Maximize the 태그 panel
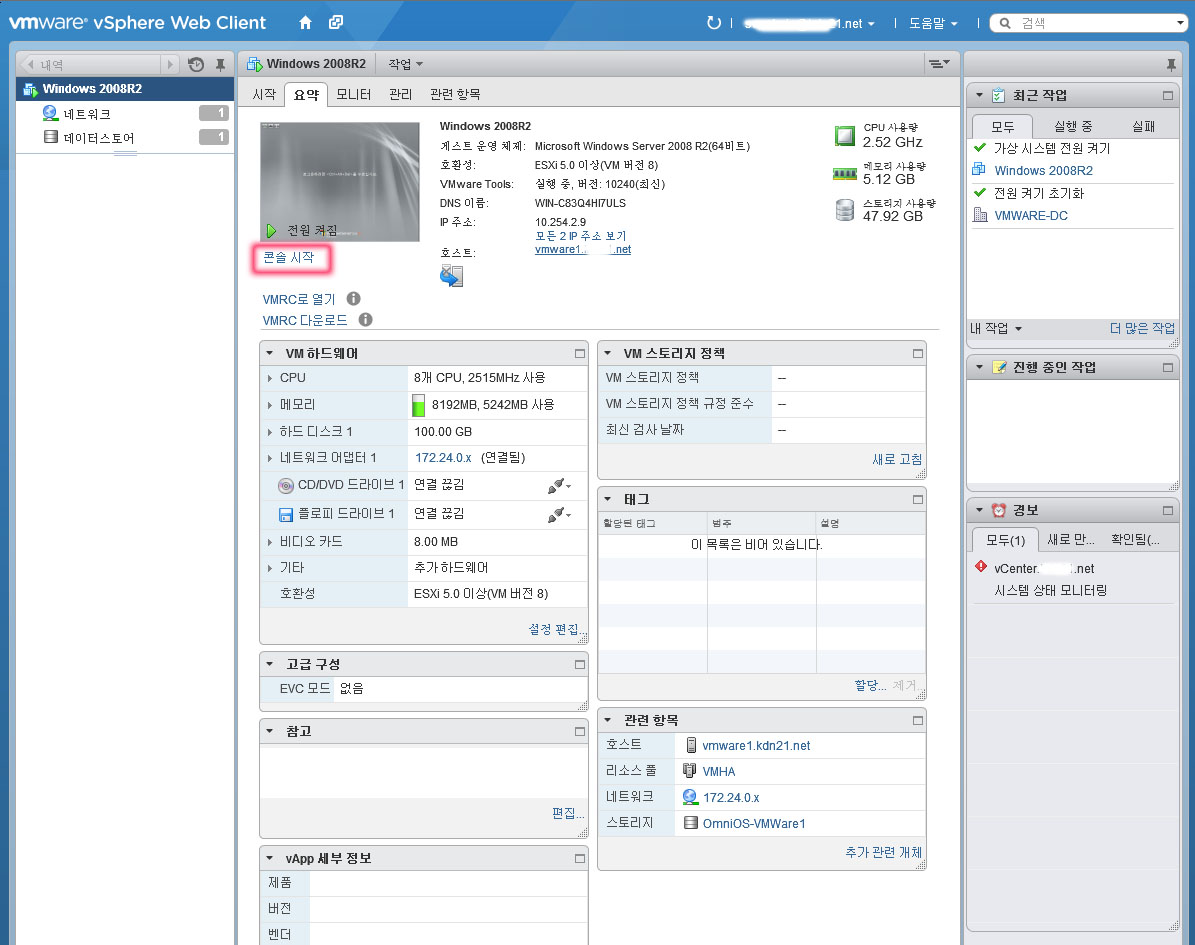 (918, 500)
